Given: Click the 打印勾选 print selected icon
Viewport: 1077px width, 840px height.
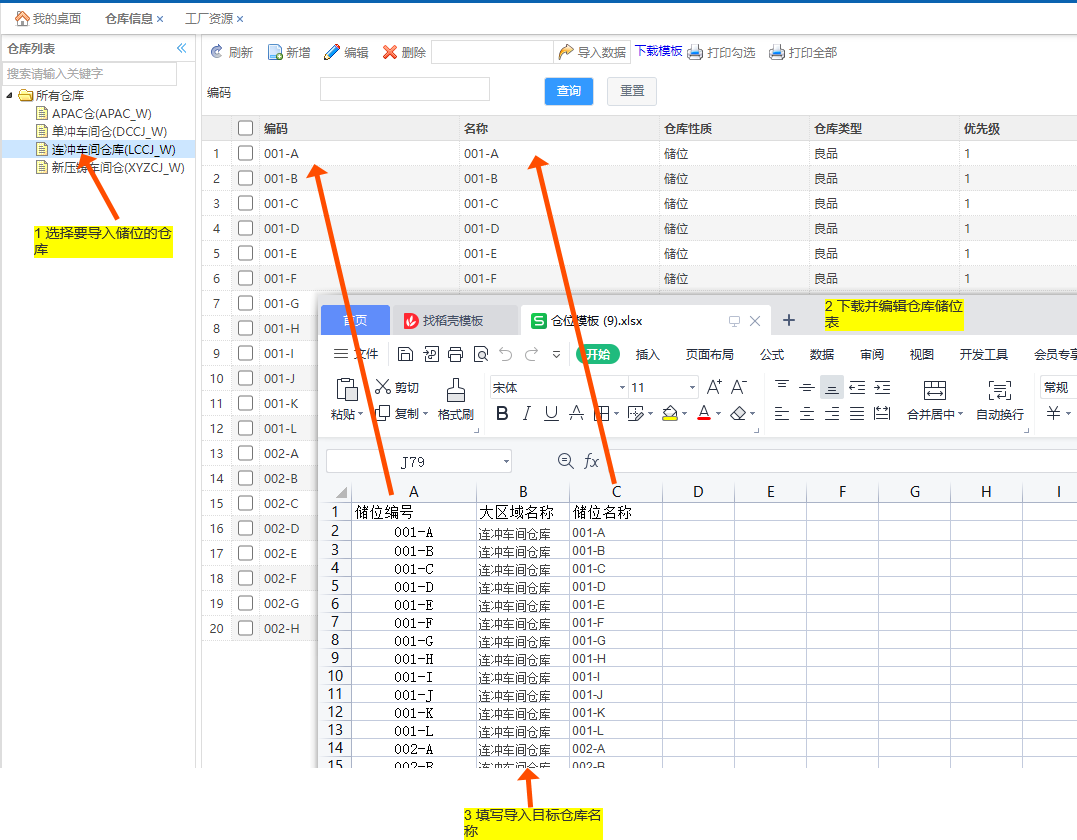Looking at the screenshot, I should (695, 52).
